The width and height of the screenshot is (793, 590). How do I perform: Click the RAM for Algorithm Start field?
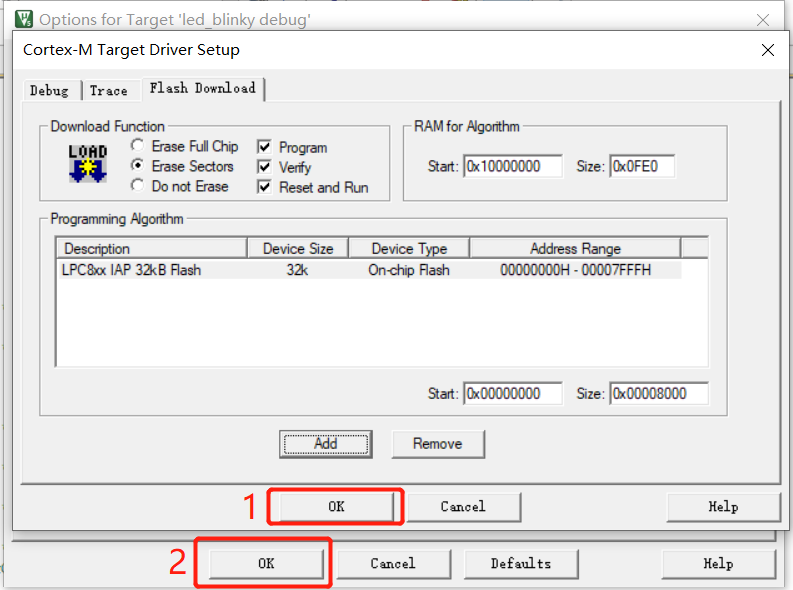pos(512,167)
